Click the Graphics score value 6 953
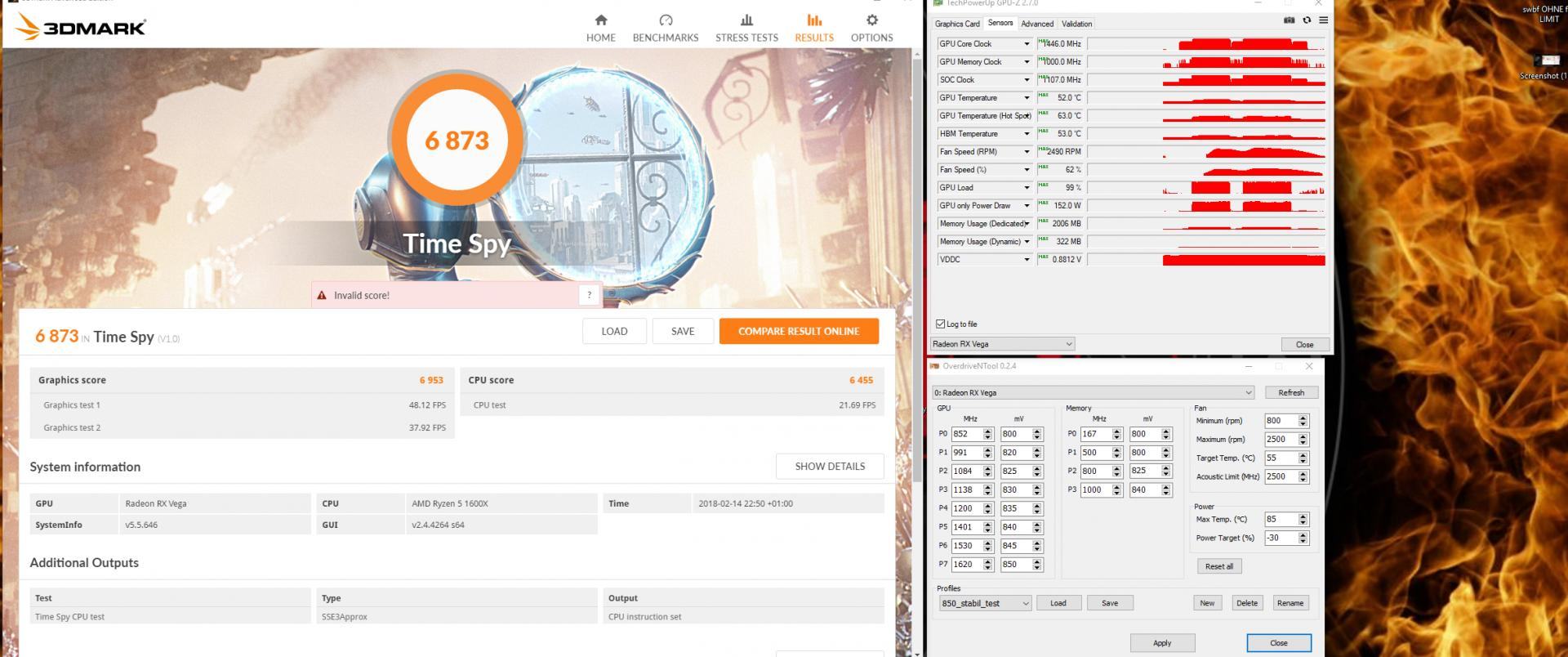The image size is (1568, 657). click(431, 380)
